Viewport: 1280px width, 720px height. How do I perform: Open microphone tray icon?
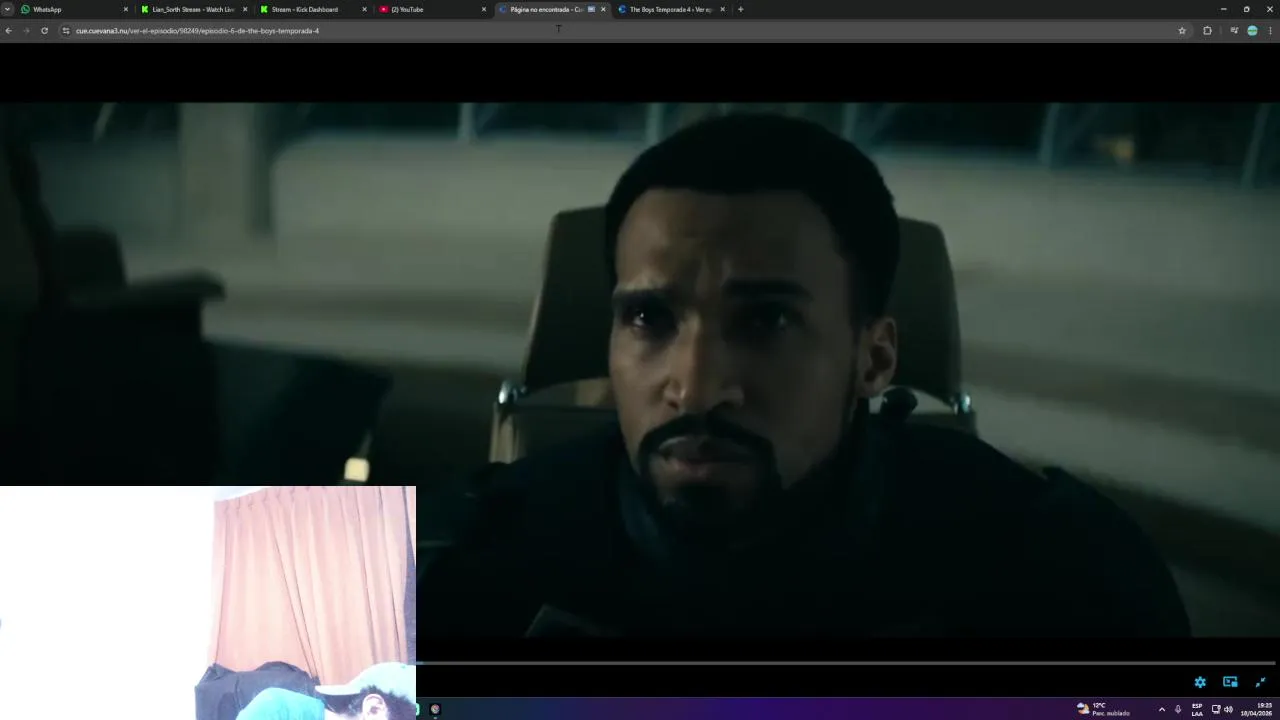point(1178,709)
